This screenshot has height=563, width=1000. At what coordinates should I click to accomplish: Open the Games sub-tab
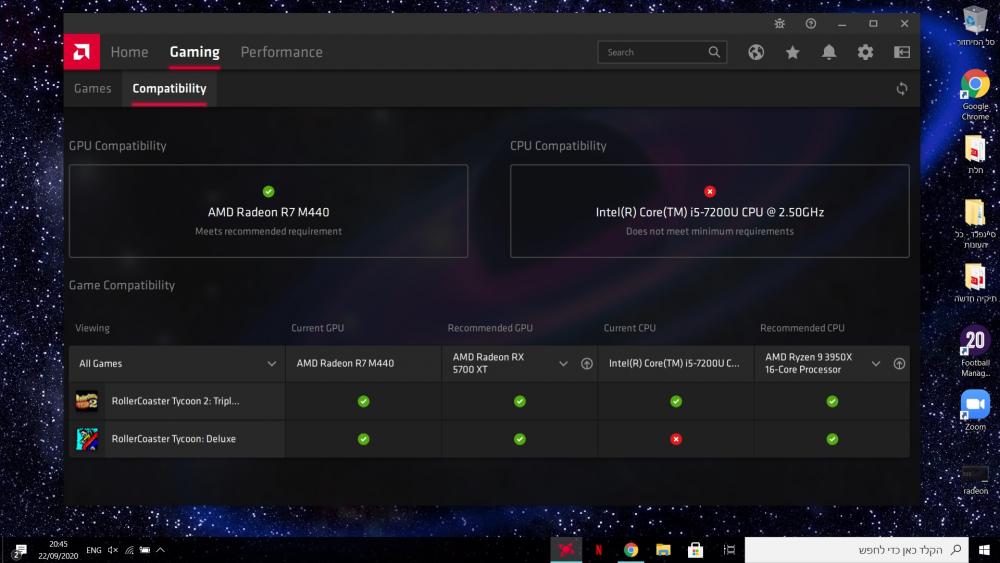(x=92, y=89)
